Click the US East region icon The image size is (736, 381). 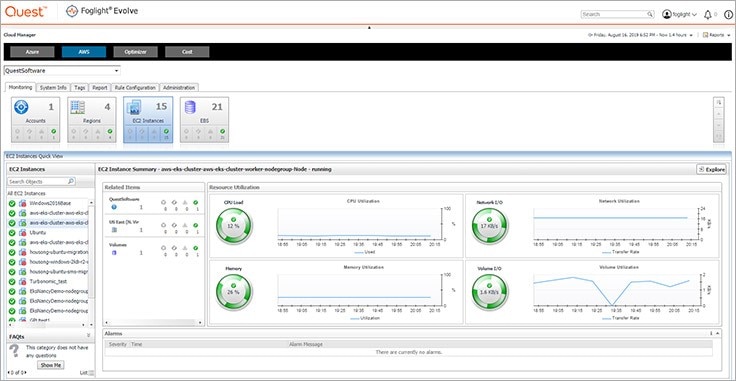pos(114,230)
